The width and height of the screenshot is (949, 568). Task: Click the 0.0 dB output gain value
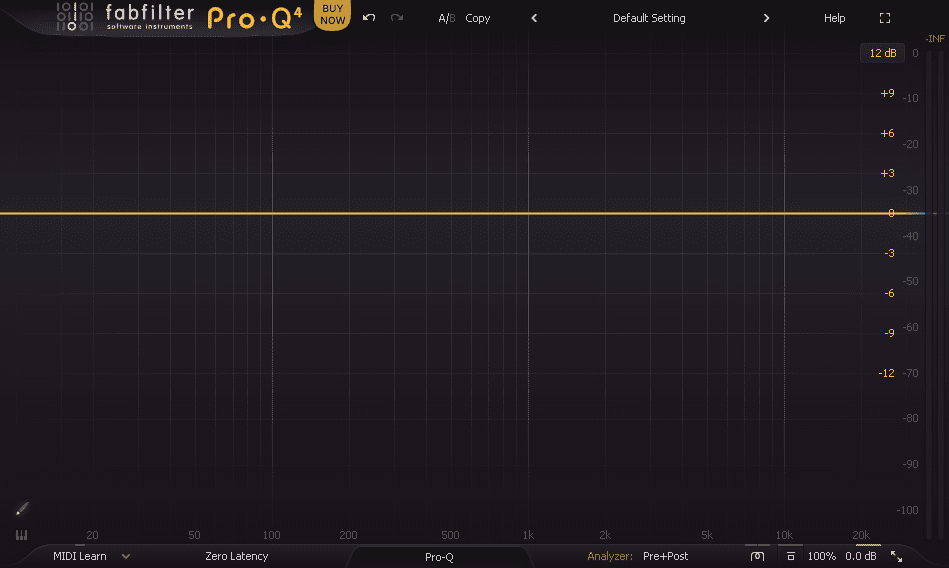(861, 556)
